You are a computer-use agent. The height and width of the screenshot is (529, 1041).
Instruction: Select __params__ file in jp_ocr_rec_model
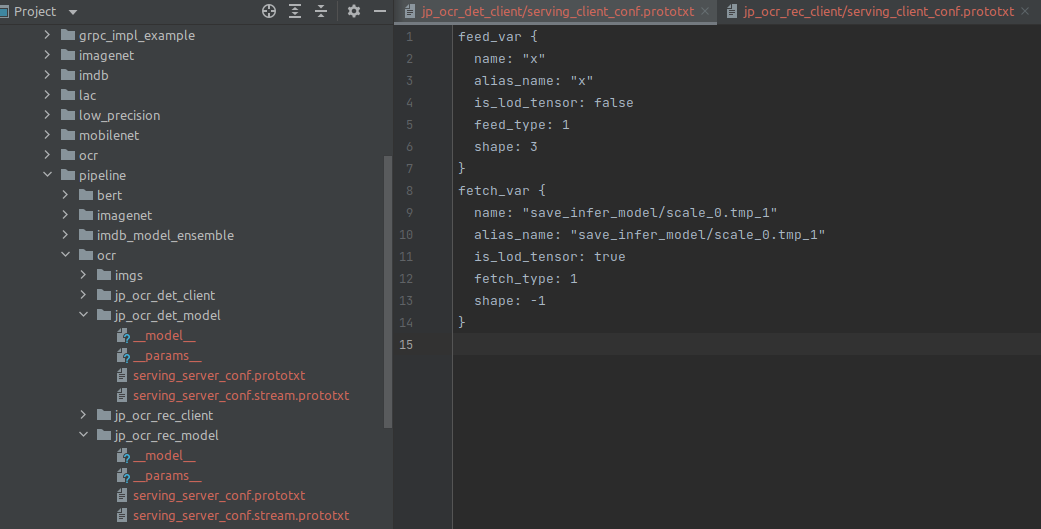point(167,476)
